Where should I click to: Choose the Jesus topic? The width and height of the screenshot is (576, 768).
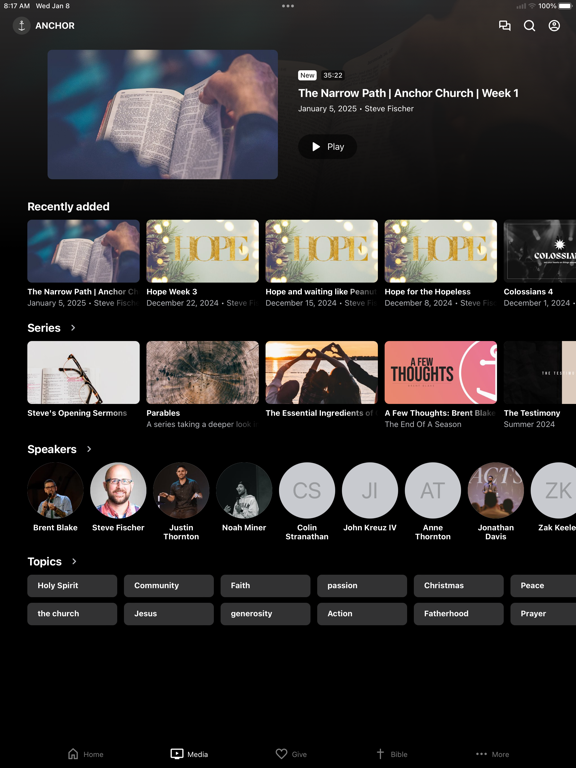coord(168,614)
